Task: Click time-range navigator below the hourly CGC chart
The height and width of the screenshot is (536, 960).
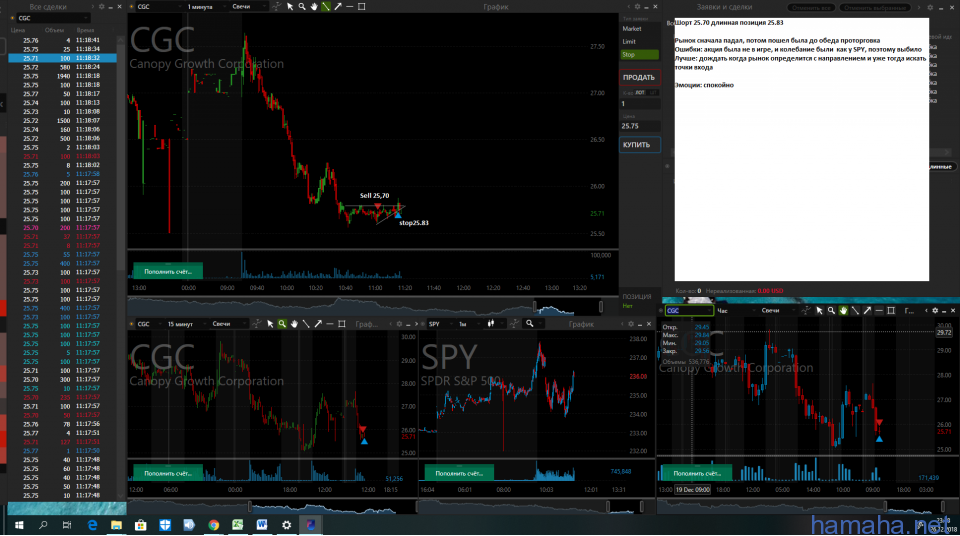Action: pyautogui.click(x=806, y=505)
